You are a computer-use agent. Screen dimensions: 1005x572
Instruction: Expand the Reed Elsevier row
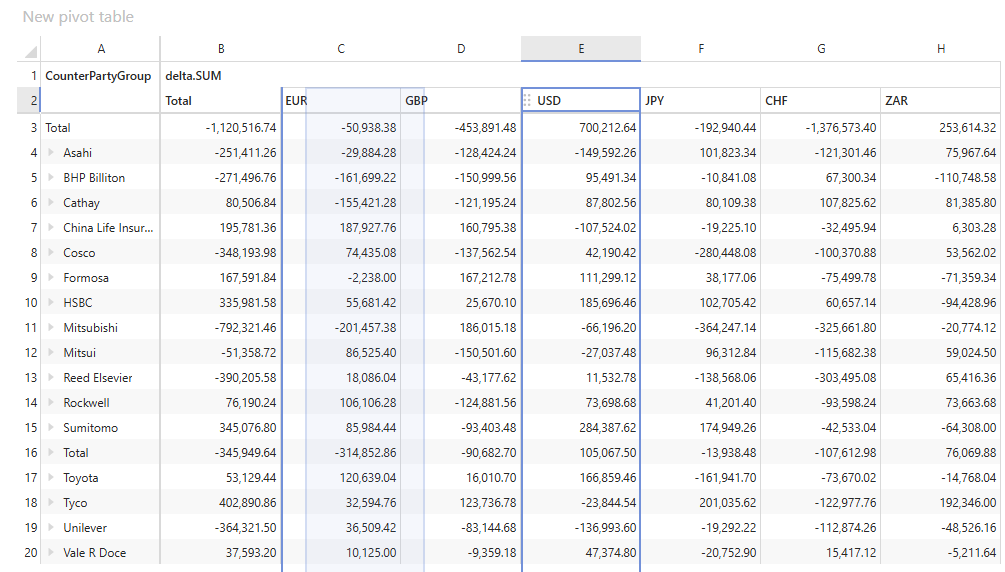click(51, 378)
